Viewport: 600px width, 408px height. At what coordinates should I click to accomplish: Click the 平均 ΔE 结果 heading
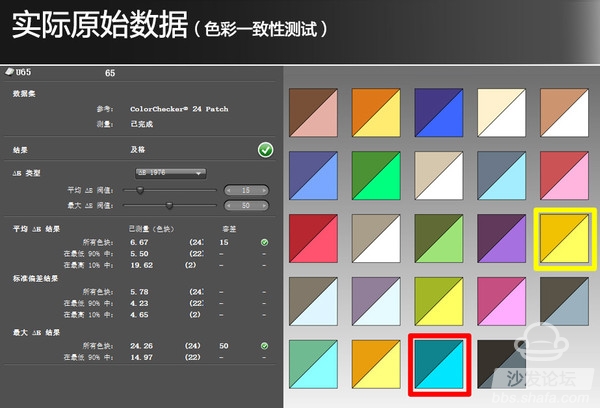coord(36,229)
